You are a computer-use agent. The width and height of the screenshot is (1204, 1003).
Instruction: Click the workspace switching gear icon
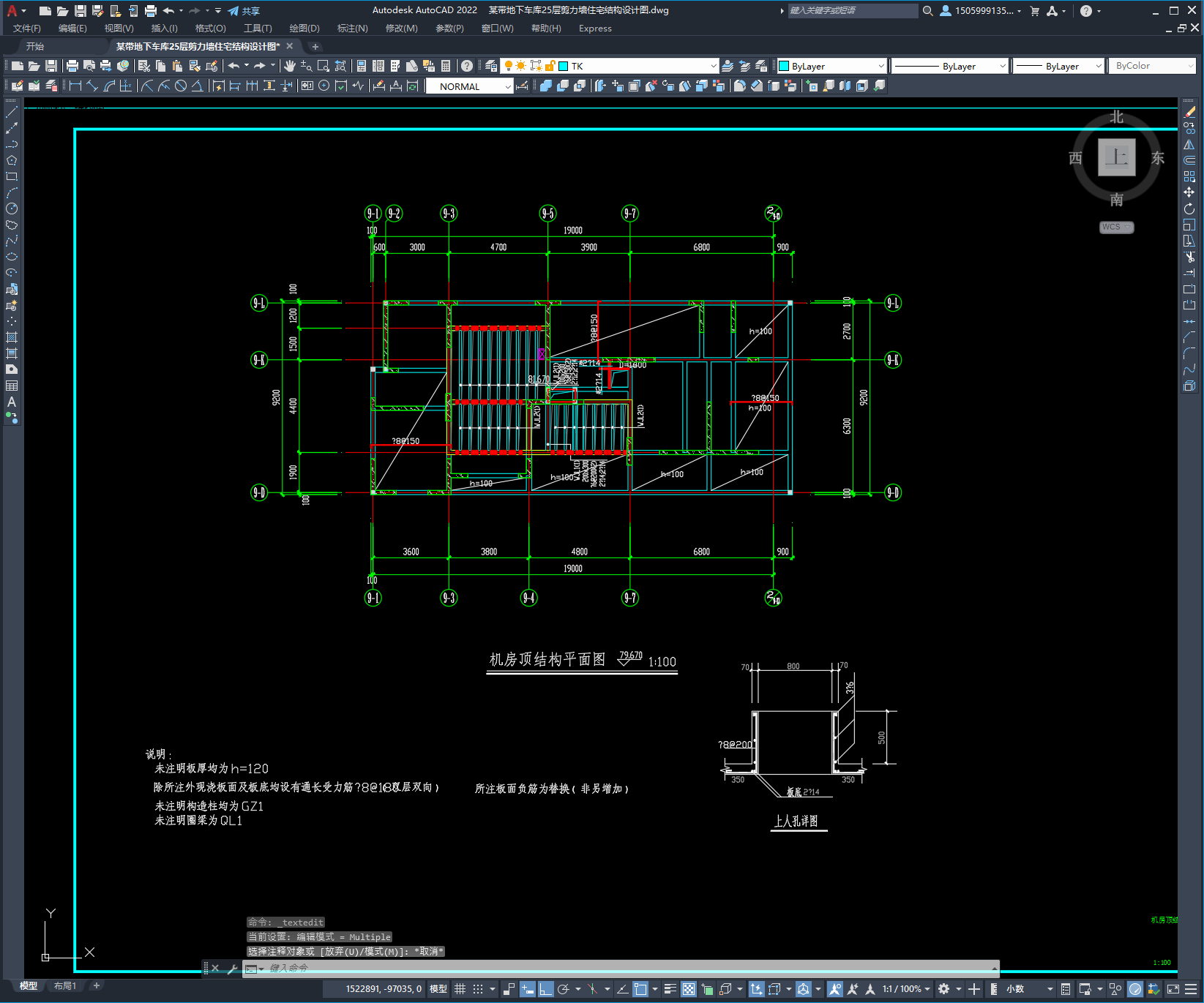click(943, 989)
